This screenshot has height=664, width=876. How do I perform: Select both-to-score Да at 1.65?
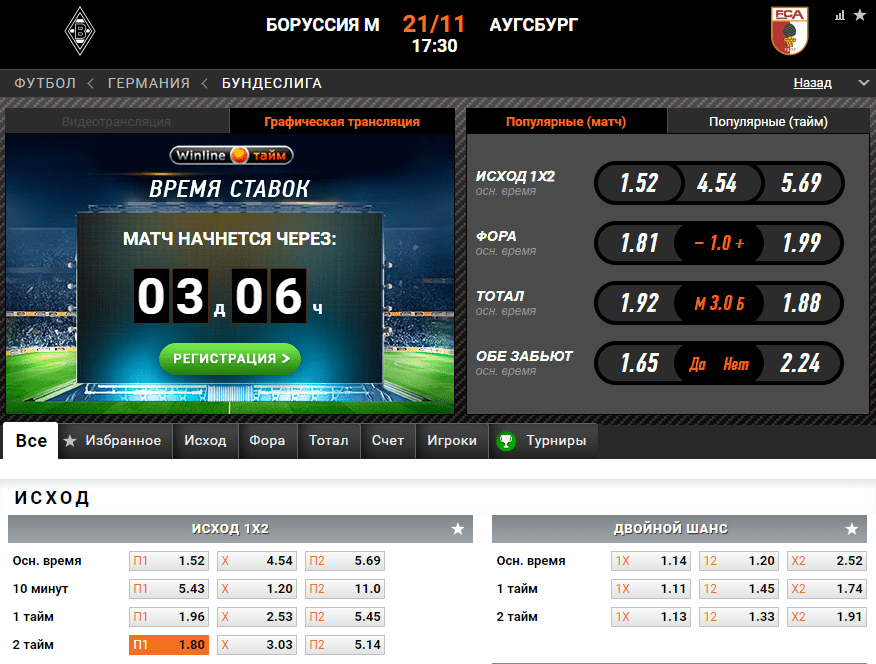click(639, 363)
